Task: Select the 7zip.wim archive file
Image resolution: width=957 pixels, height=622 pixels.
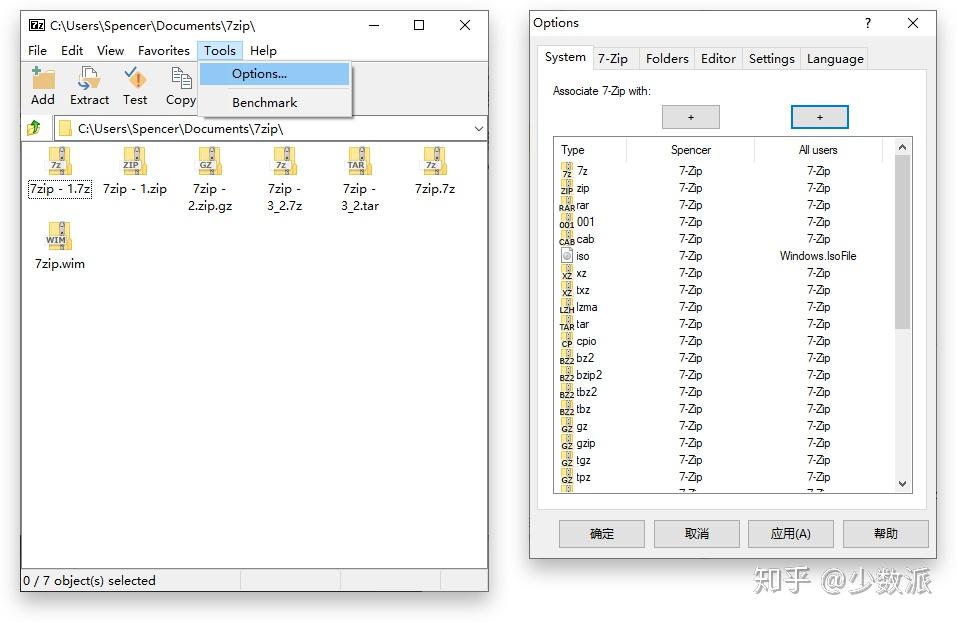Action: (60, 245)
